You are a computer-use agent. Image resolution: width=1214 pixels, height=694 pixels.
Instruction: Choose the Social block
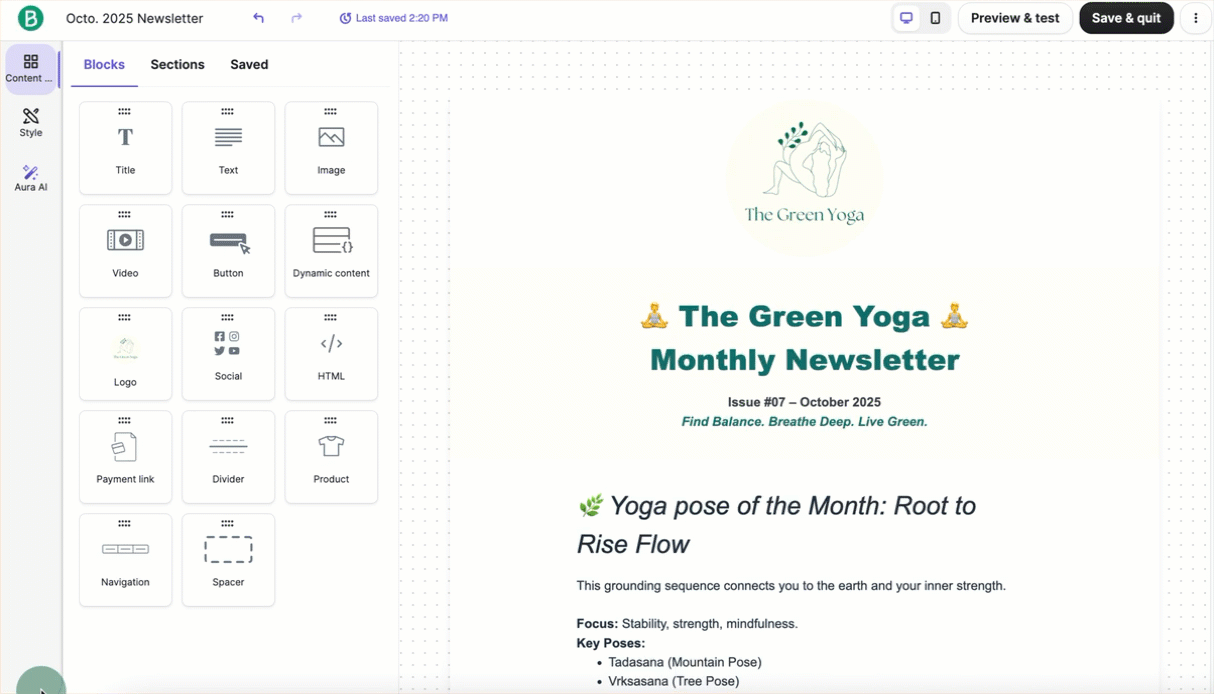click(x=228, y=354)
